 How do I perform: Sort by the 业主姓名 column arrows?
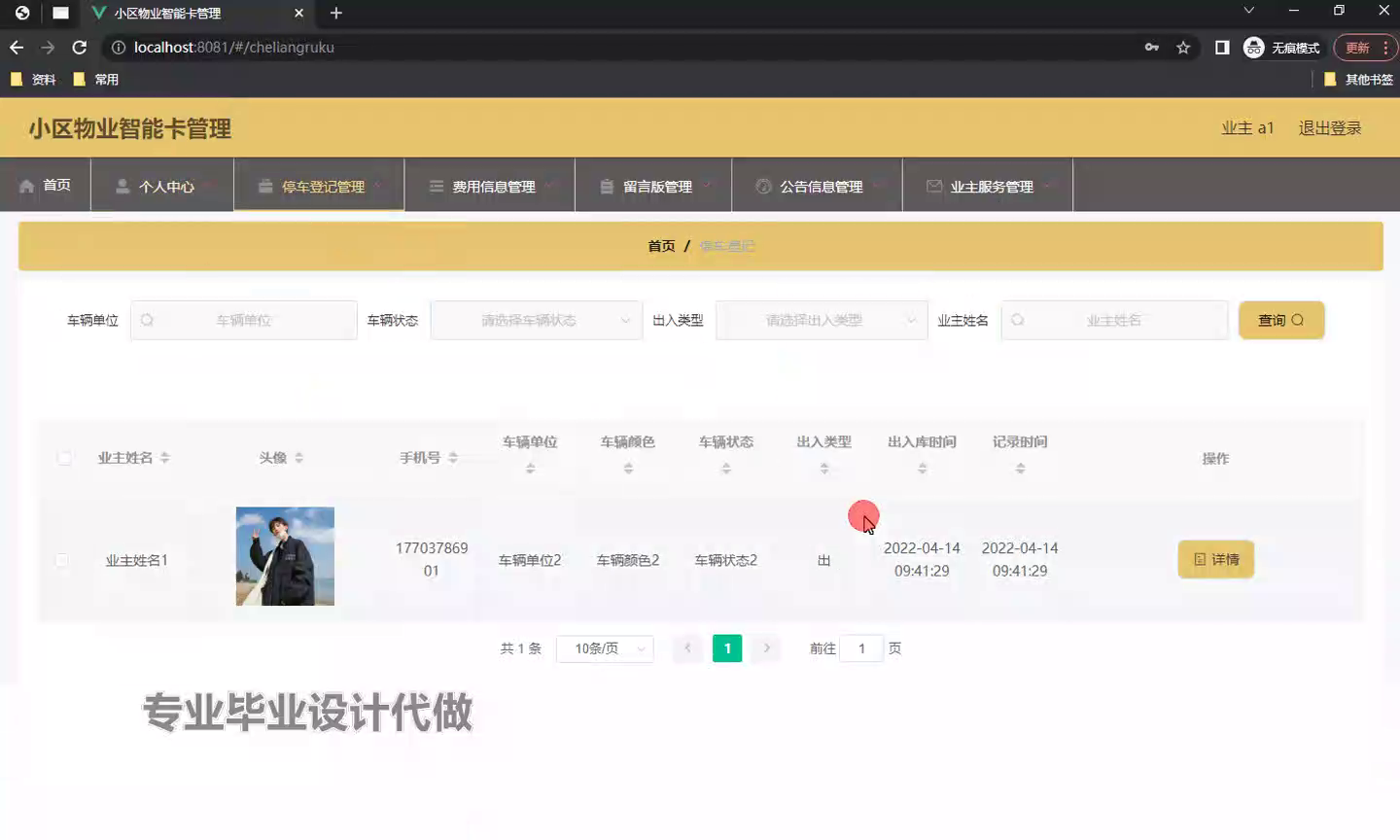click(165, 458)
